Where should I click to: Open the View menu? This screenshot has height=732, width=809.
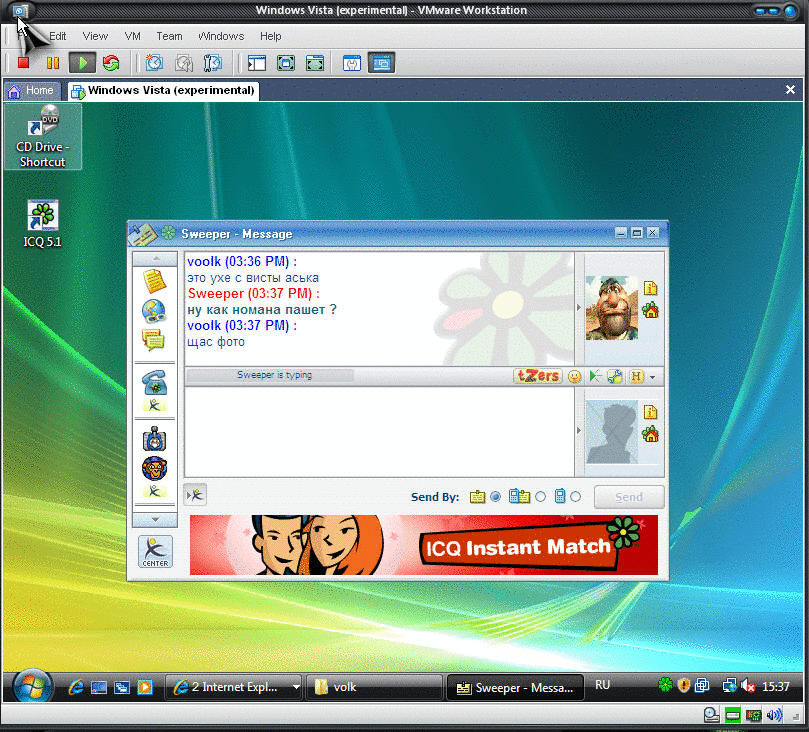[95, 36]
